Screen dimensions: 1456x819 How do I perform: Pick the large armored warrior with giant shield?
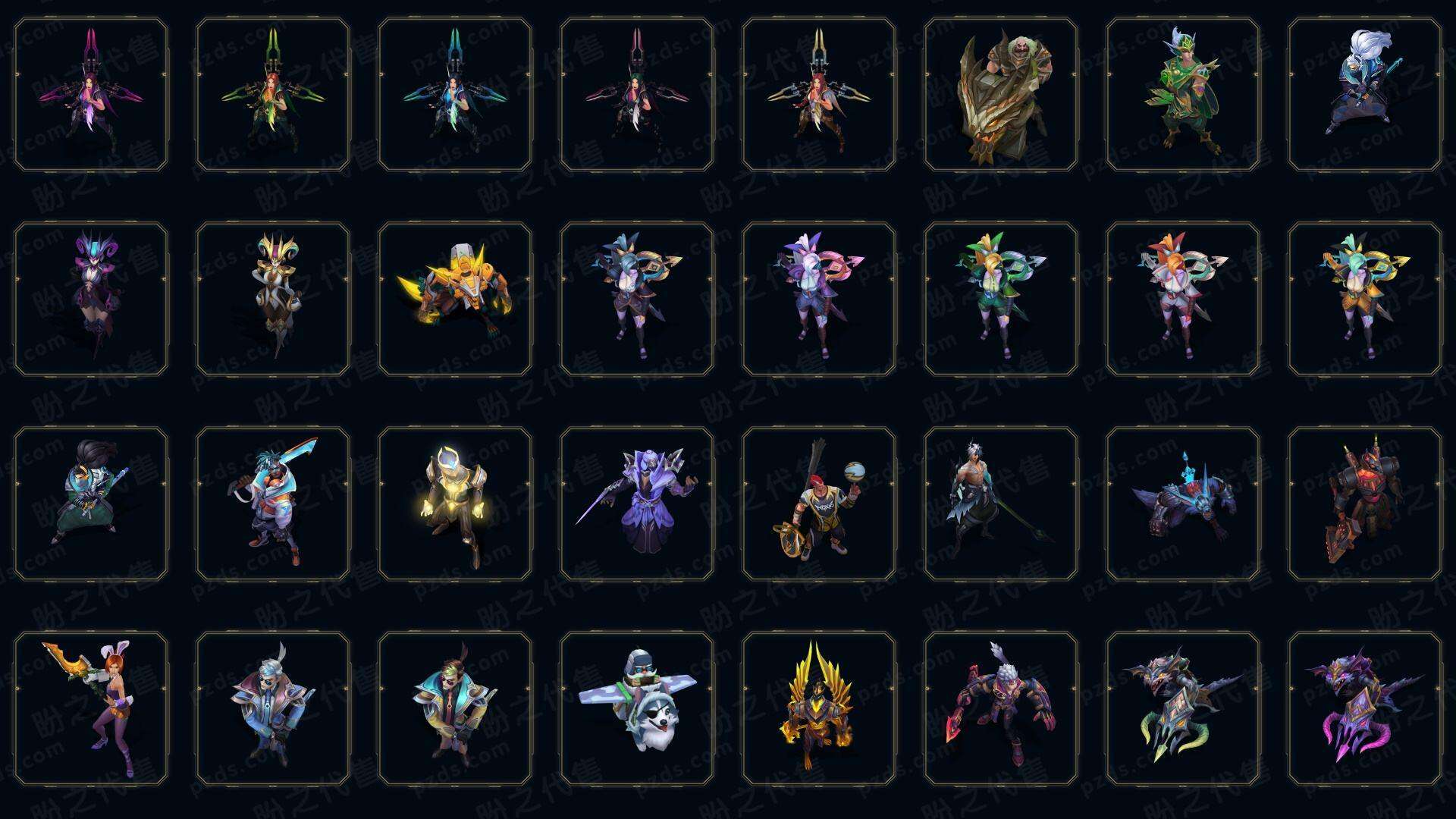pos(1001,95)
